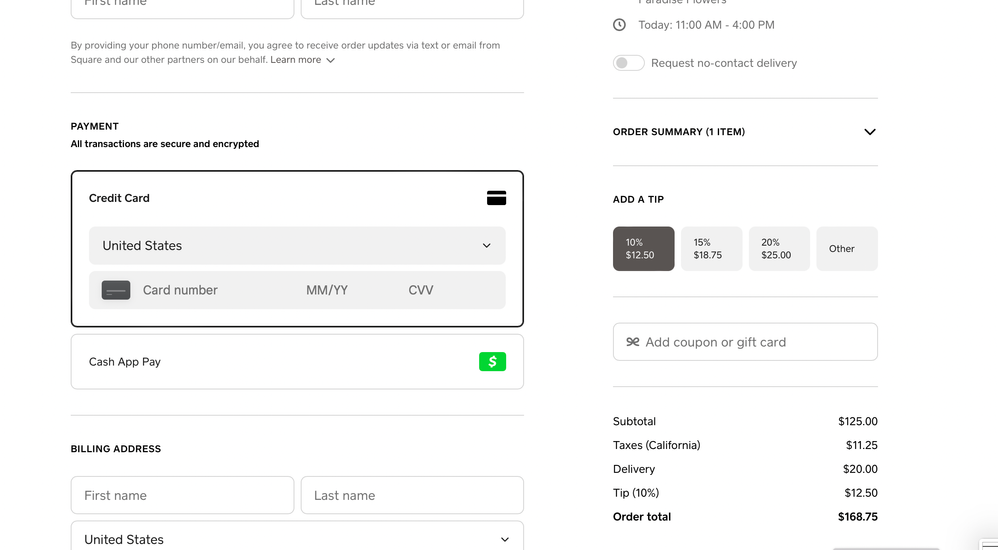Screen dimensions: 998x550
Task: Click the clock icon beside delivery time
Action: tap(619, 25)
